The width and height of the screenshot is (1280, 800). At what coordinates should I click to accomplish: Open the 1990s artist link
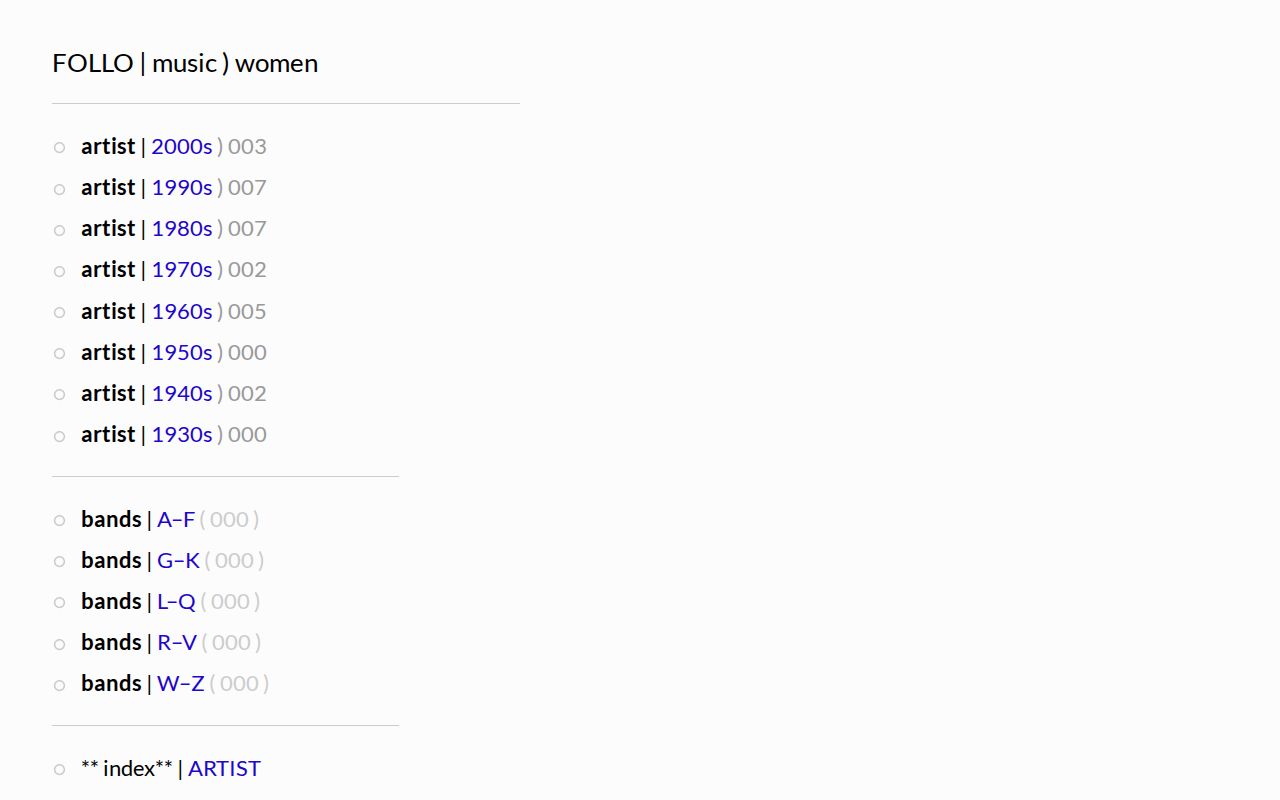tap(182, 187)
